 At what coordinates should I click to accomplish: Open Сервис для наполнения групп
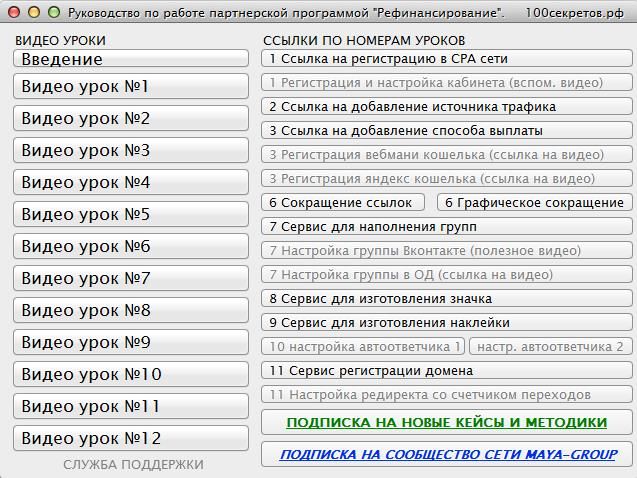446,227
